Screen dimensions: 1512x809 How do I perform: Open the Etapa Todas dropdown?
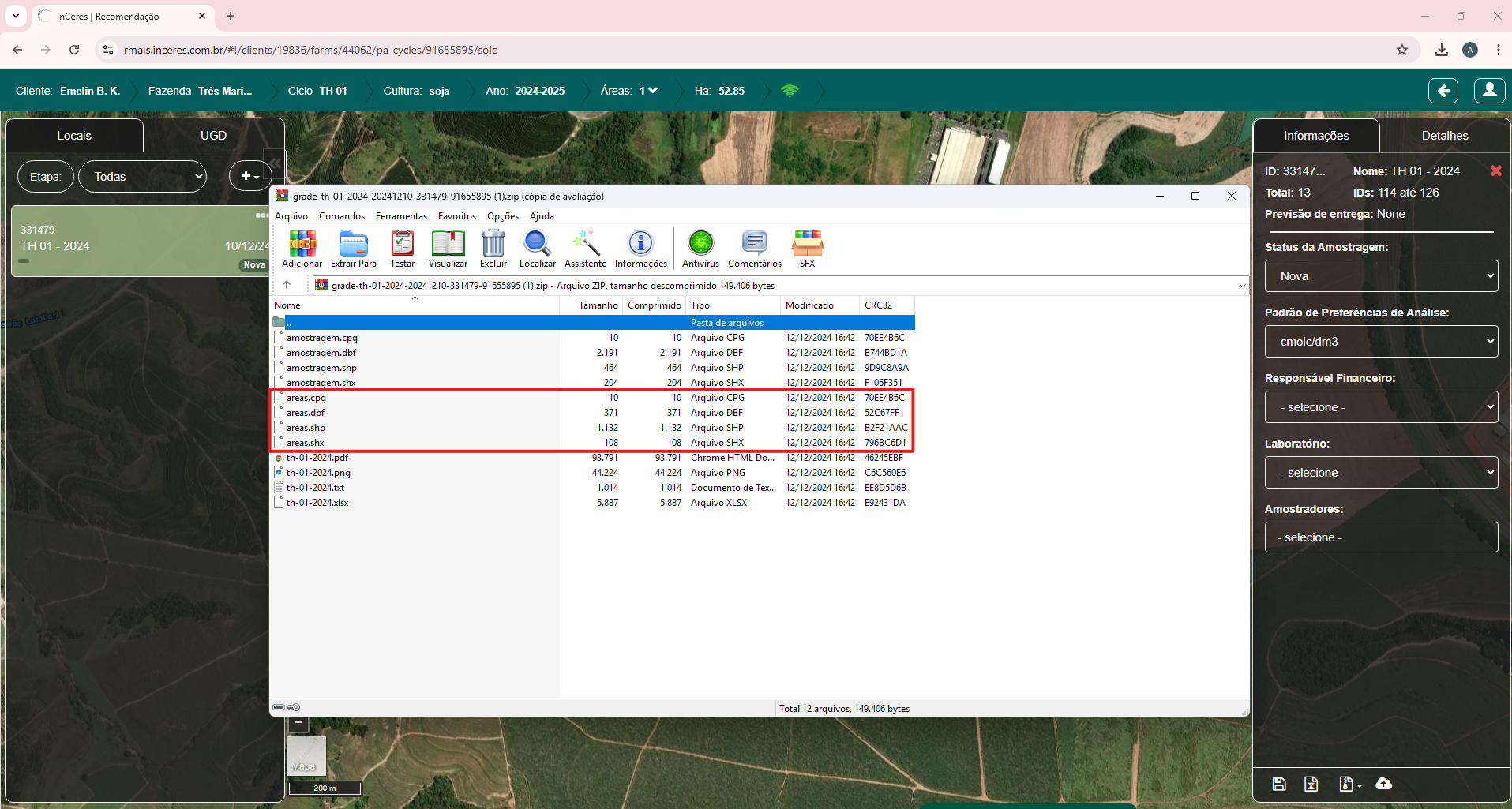point(143,177)
